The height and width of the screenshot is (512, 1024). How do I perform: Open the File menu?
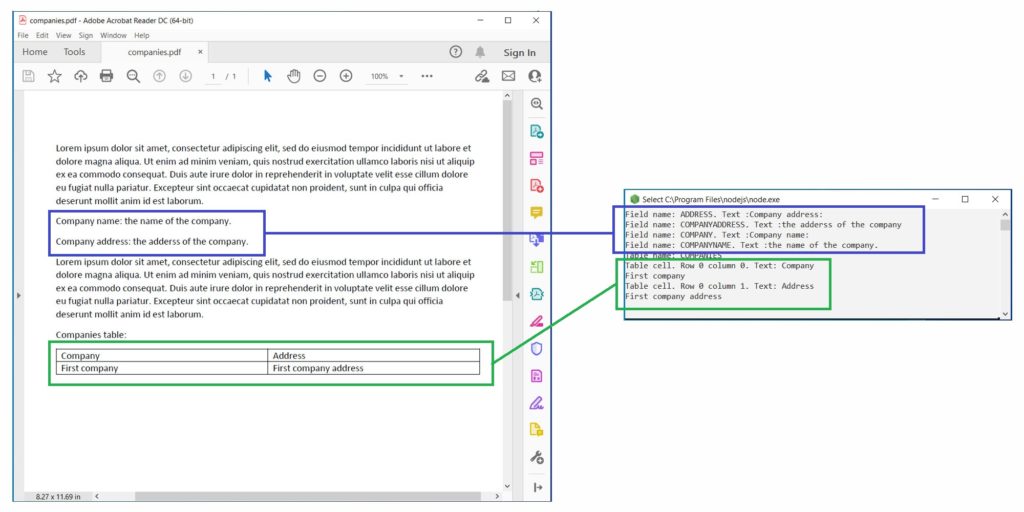pos(23,35)
